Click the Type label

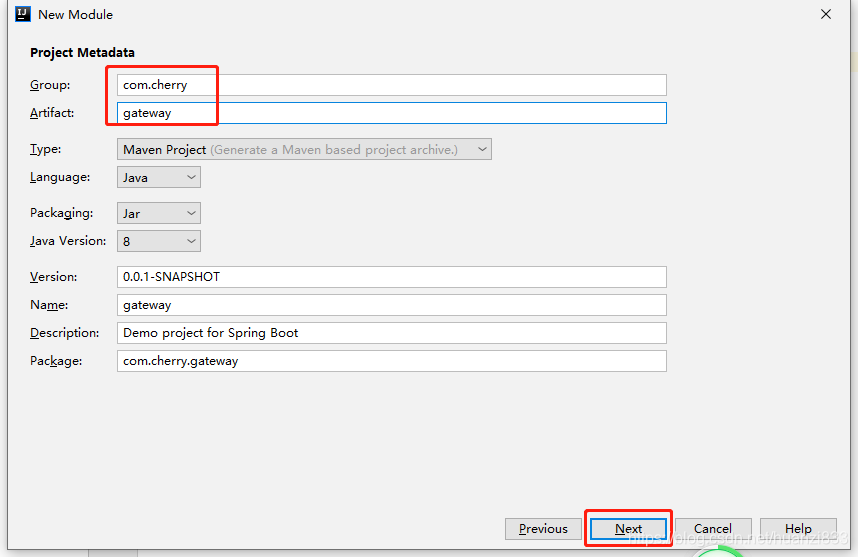[x=45, y=149]
